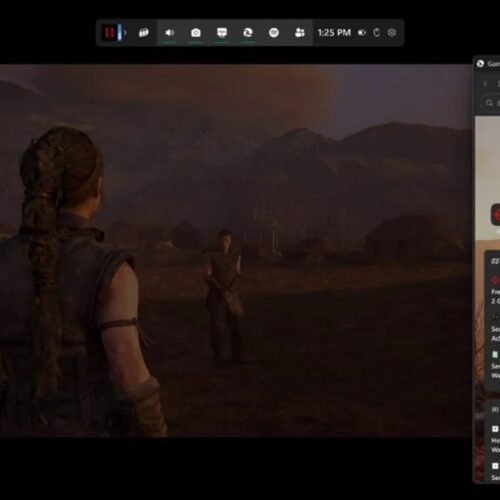Click the 1:25 PM clock
Viewport: 500px width, 500px height.
334,33
